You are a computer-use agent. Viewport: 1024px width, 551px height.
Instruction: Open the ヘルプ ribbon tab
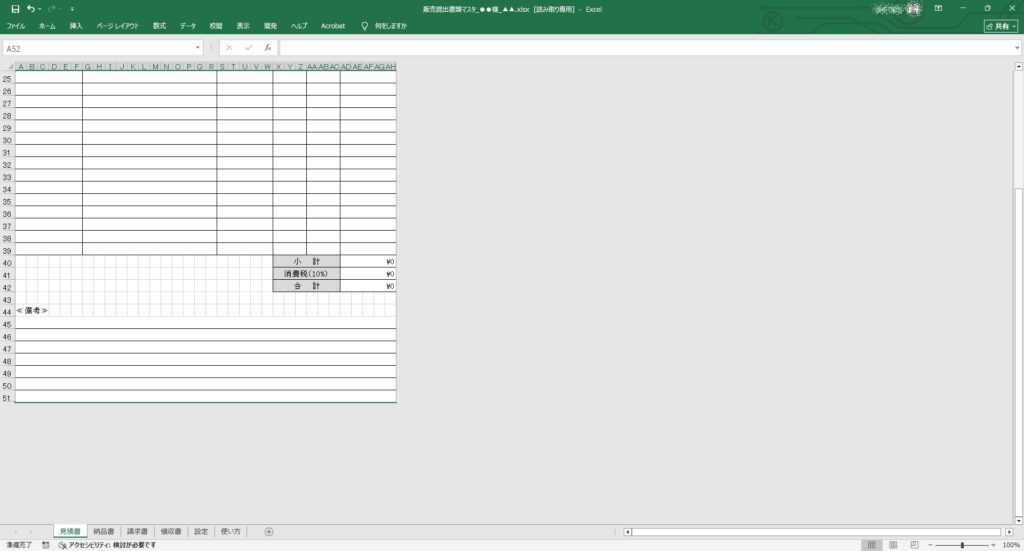[x=298, y=26]
